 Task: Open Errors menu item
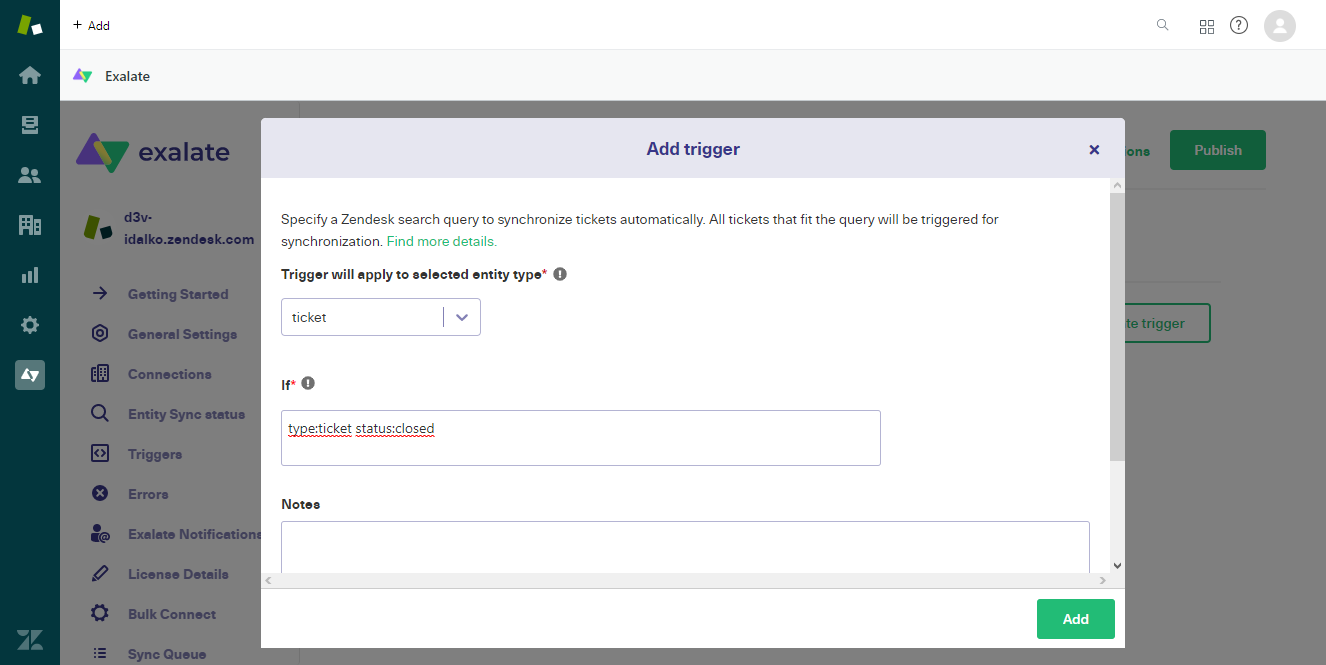(x=148, y=494)
